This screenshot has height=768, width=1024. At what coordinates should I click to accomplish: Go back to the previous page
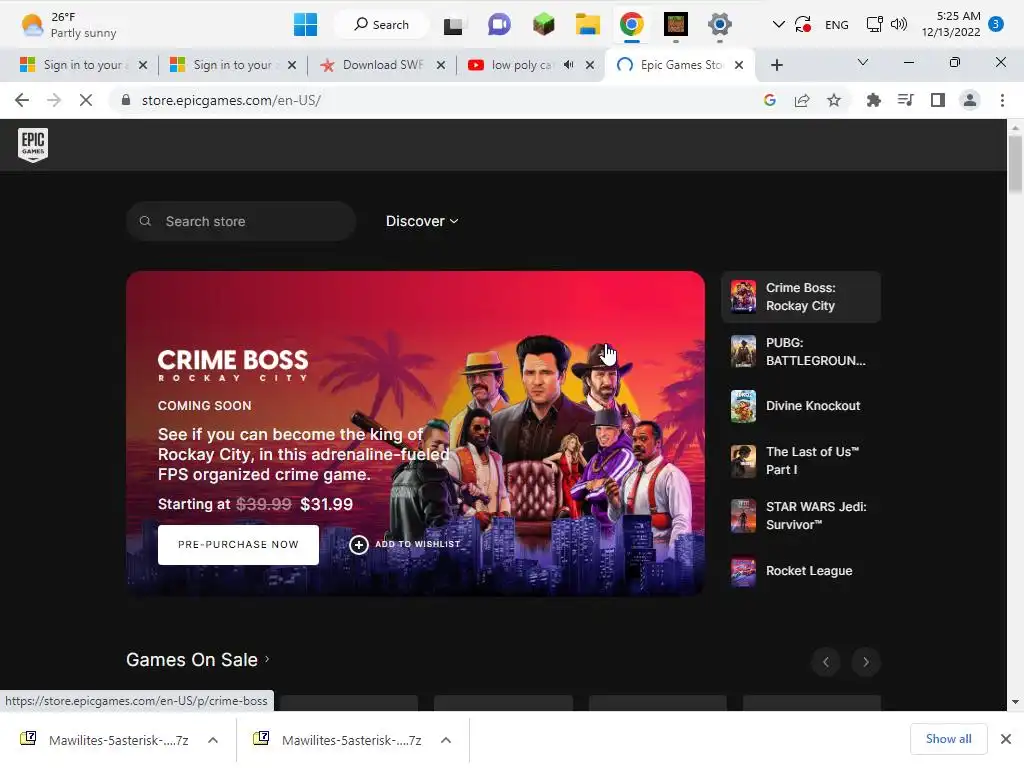tap(22, 100)
